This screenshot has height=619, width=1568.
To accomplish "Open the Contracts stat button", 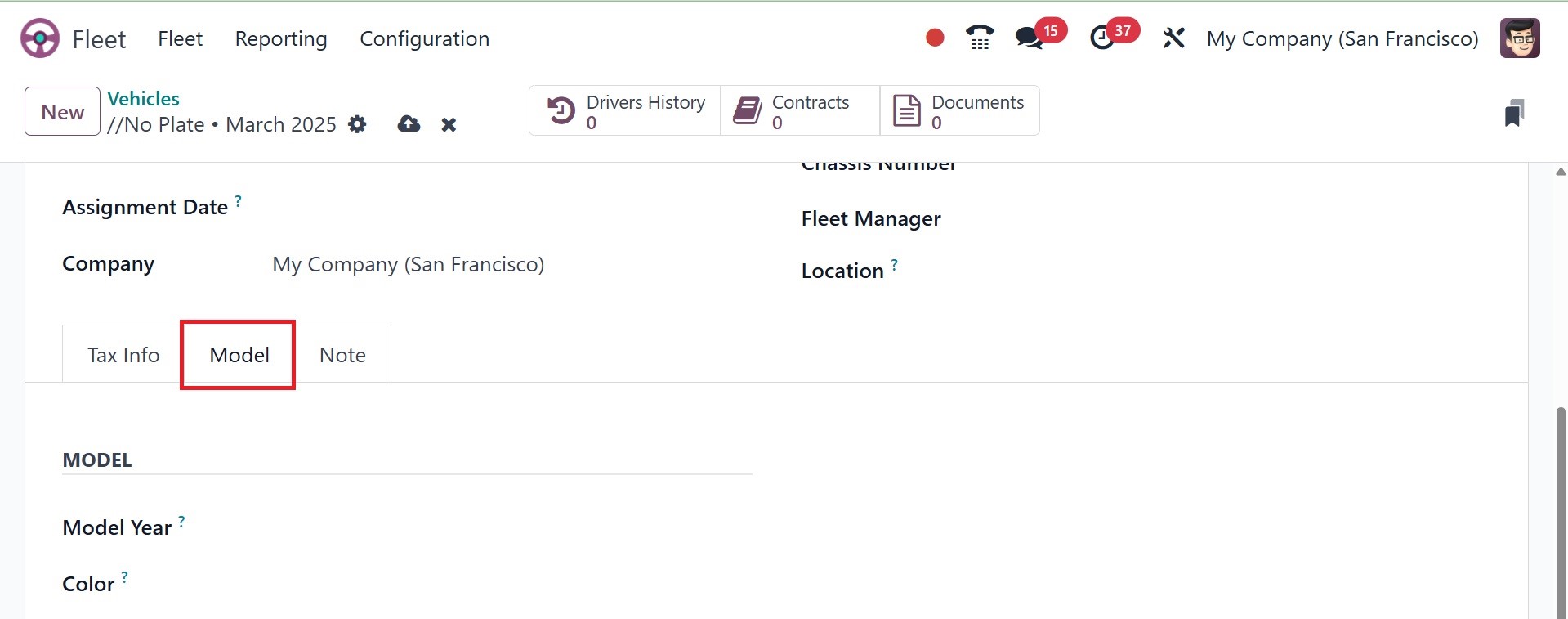I will pos(800,110).
